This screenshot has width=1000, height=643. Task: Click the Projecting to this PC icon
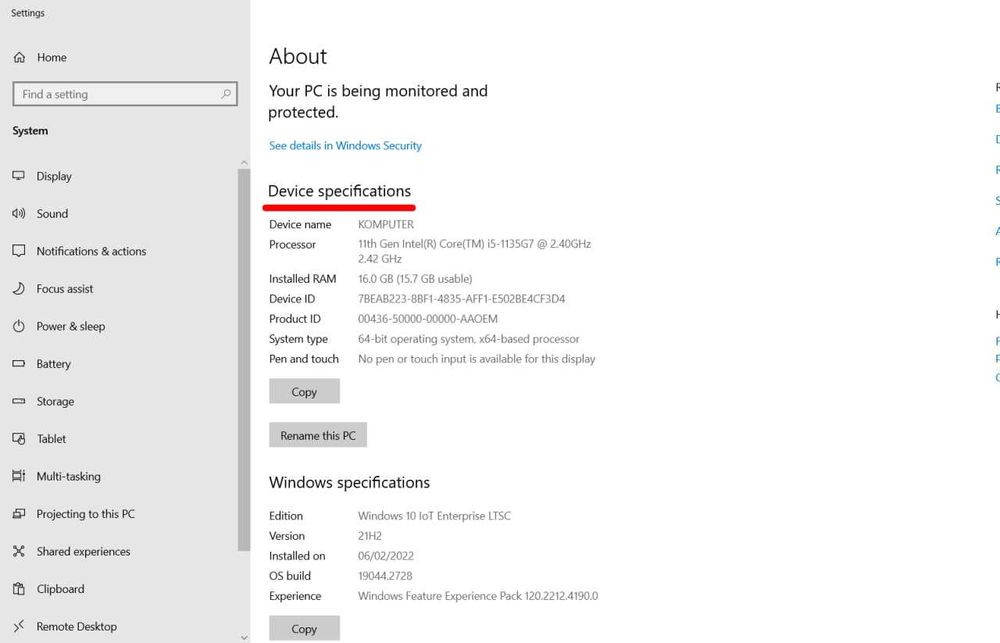click(x=19, y=514)
